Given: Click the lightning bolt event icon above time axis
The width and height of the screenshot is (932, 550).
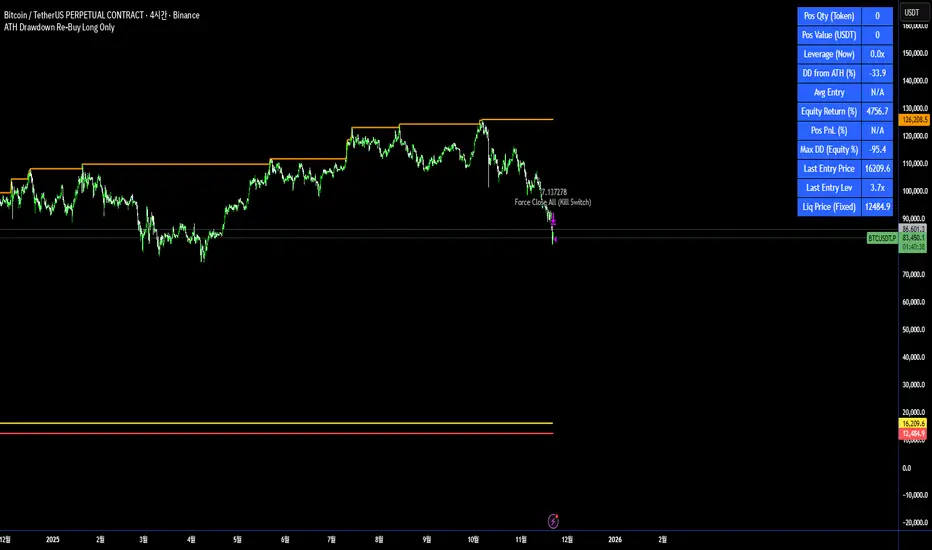Looking at the screenshot, I should click(x=553, y=521).
